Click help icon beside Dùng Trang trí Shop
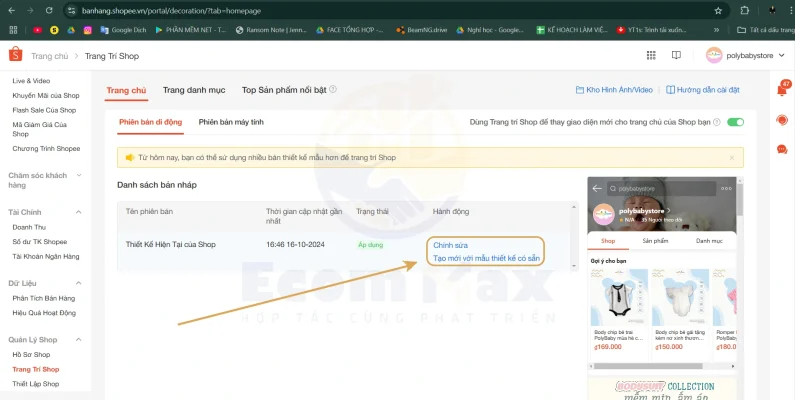Image resolution: width=795 pixels, height=400 pixels. point(716,122)
